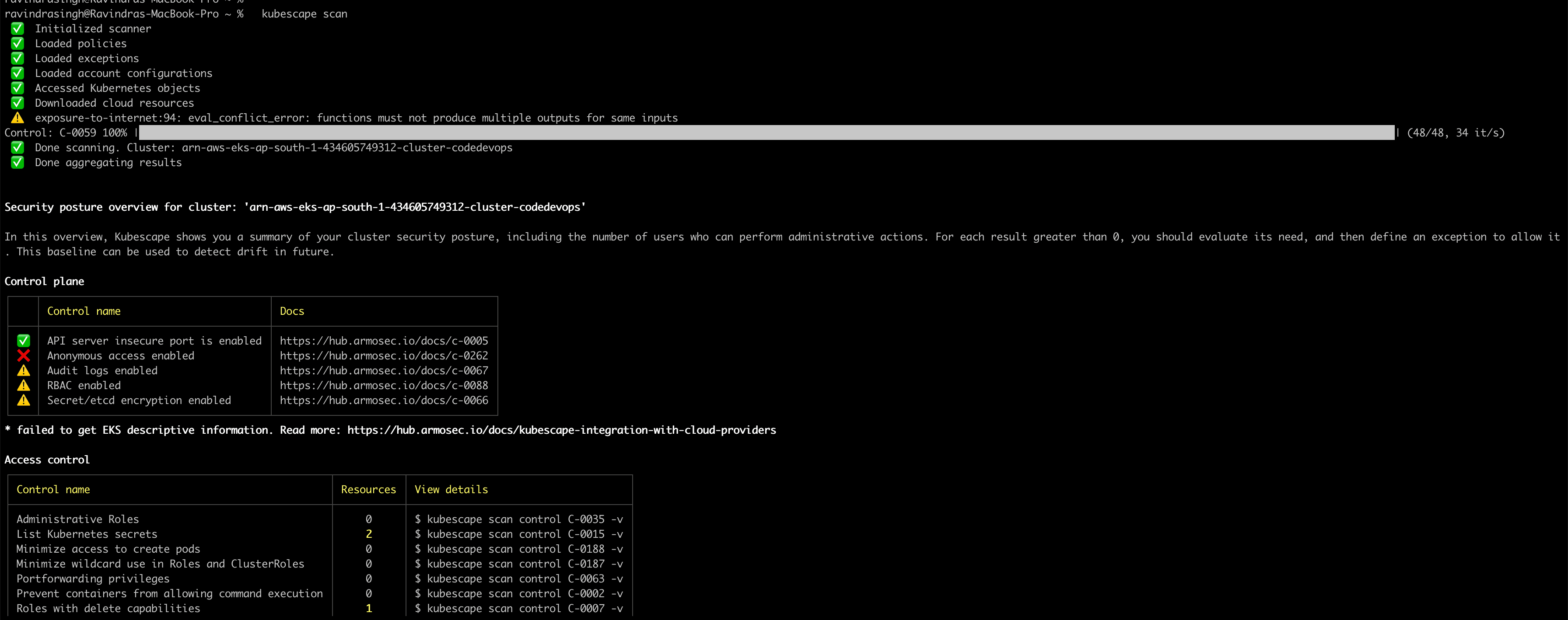Screen dimensions: 1568x620
Task: Click the warning triangle beside RBAC enabled
Action: [24, 385]
